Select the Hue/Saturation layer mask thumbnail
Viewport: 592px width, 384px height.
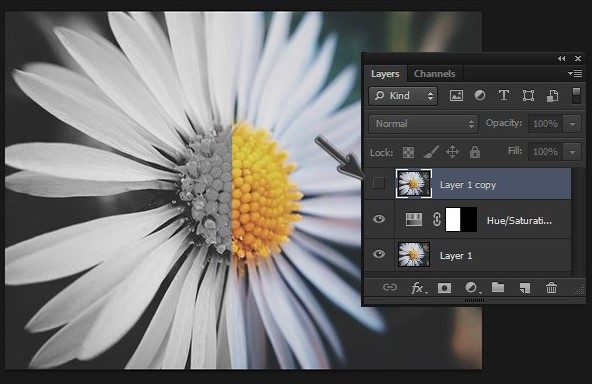point(461,219)
